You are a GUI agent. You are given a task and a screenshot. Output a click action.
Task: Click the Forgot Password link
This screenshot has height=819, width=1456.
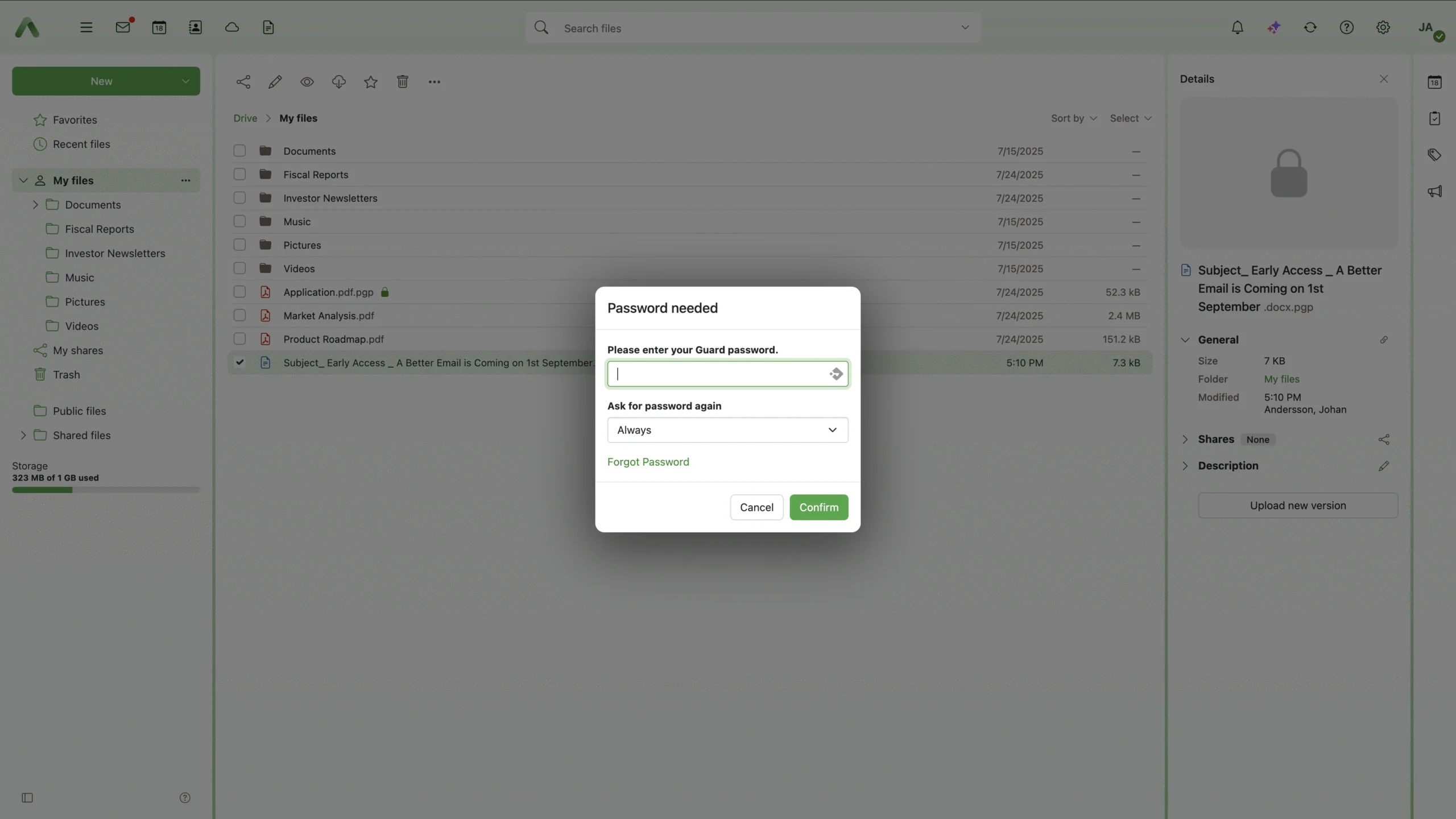click(x=648, y=462)
